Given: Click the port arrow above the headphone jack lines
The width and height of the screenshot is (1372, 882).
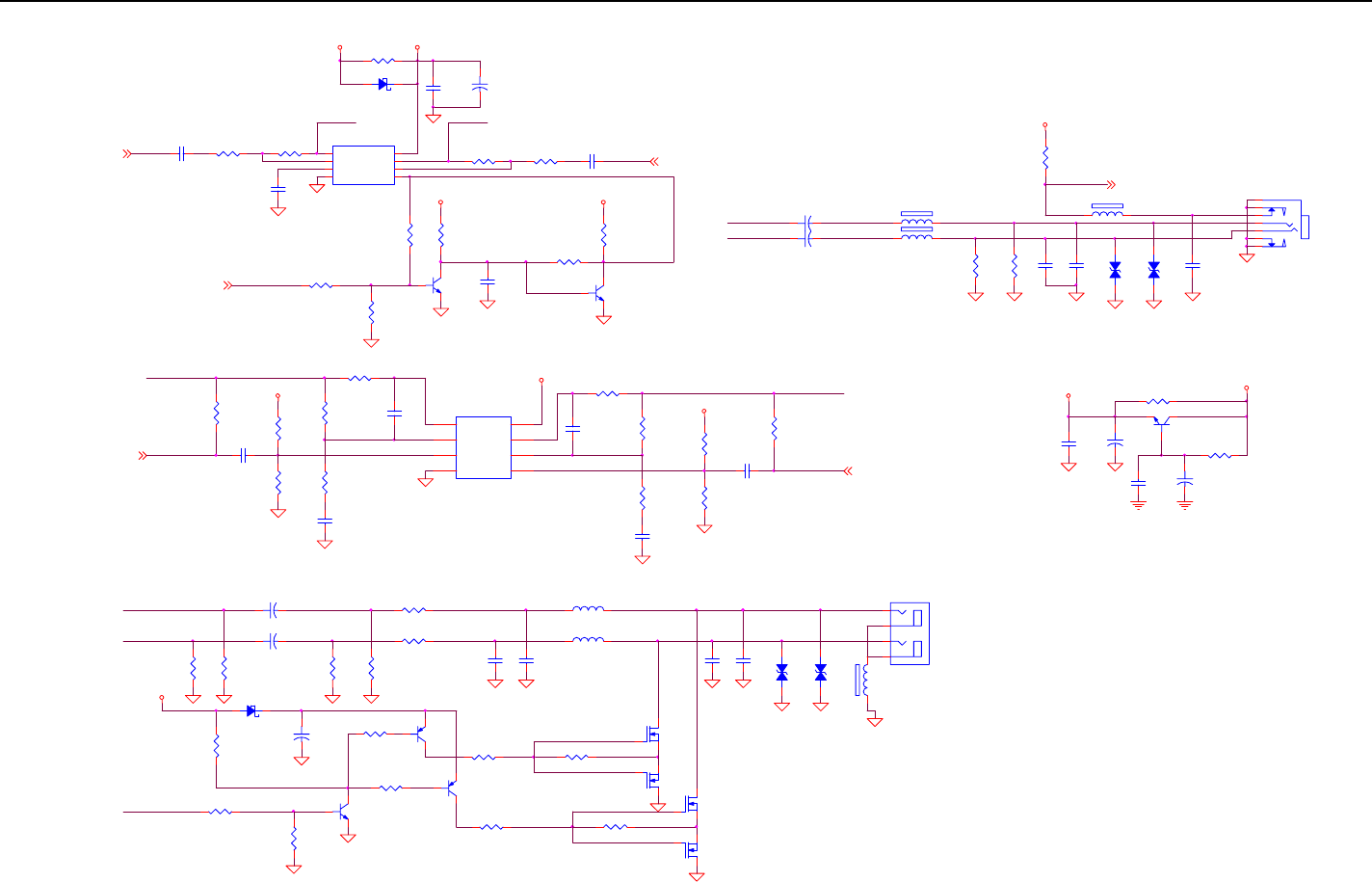Looking at the screenshot, I should coord(1110,184).
